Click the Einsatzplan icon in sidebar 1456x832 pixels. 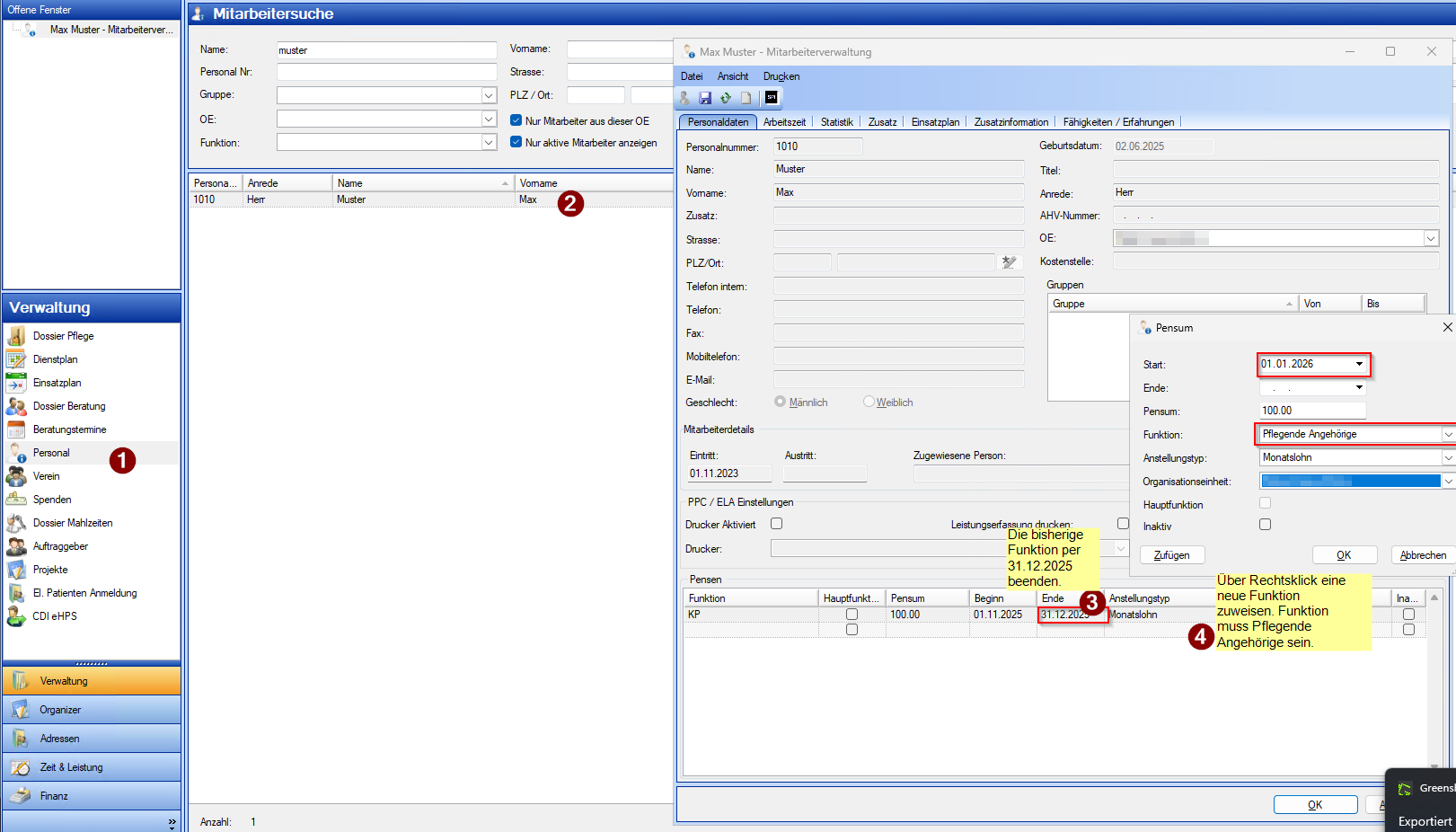tap(16, 383)
